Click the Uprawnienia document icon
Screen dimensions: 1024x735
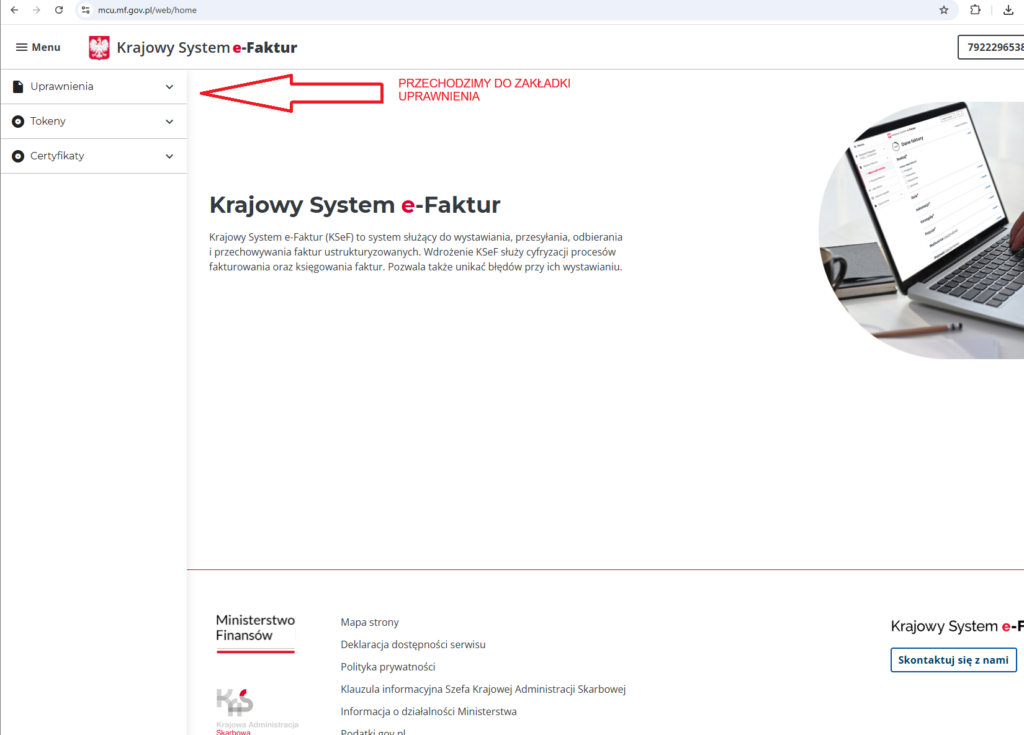18,87
